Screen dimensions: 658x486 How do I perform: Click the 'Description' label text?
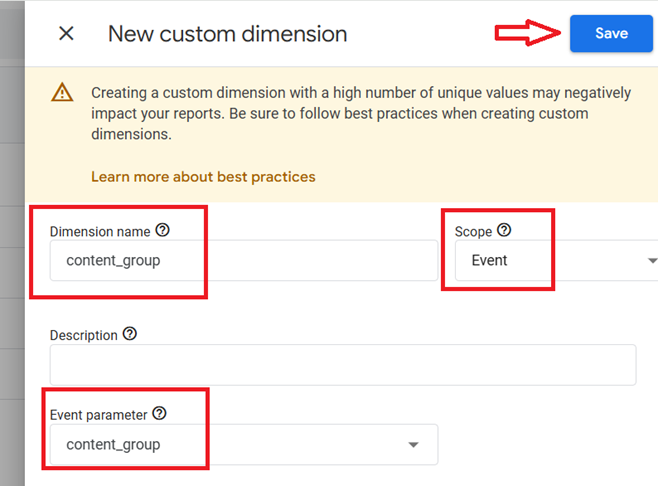coord(84,335)
